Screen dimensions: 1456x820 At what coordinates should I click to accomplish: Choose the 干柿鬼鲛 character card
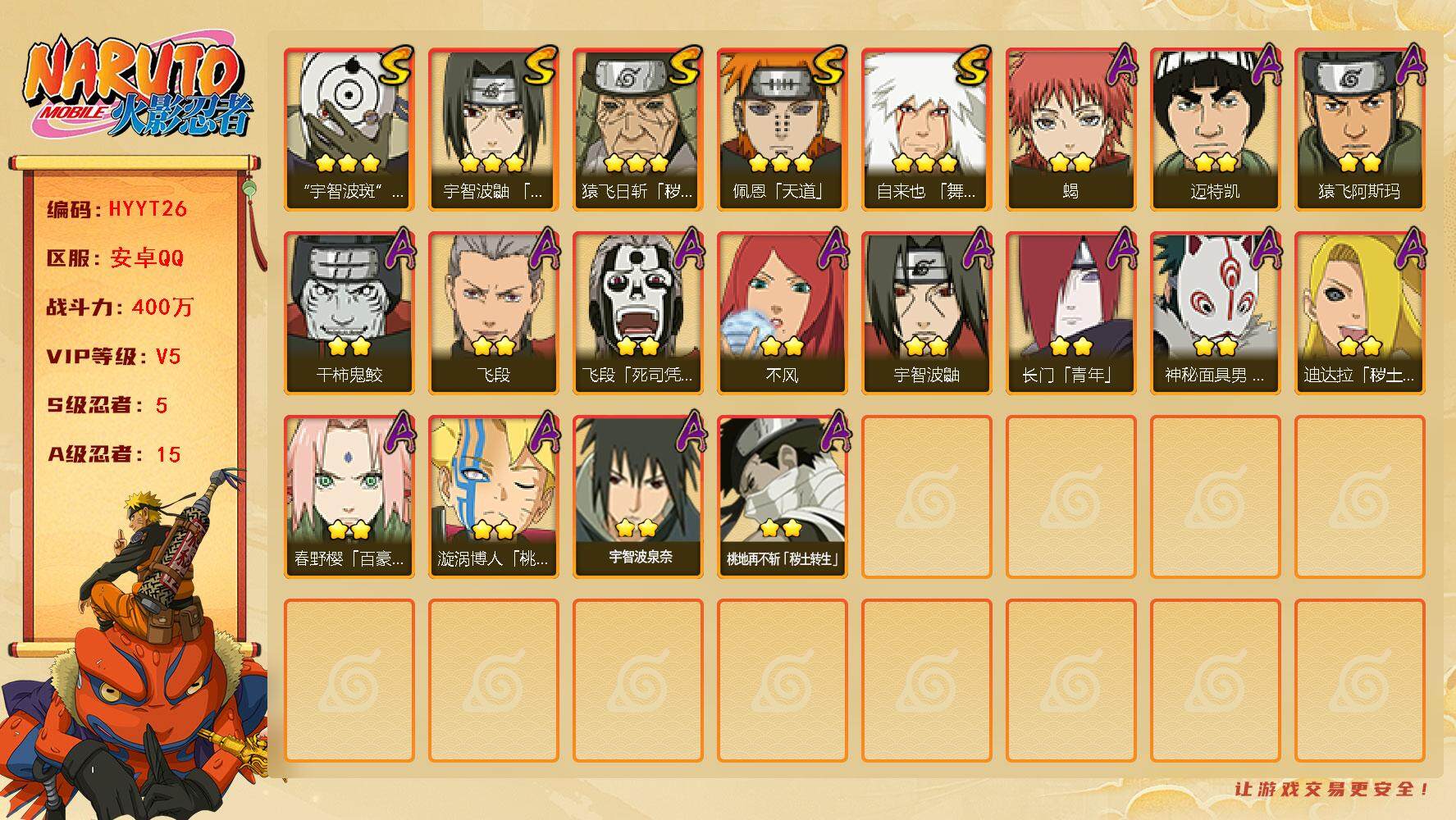click(349, 313)
